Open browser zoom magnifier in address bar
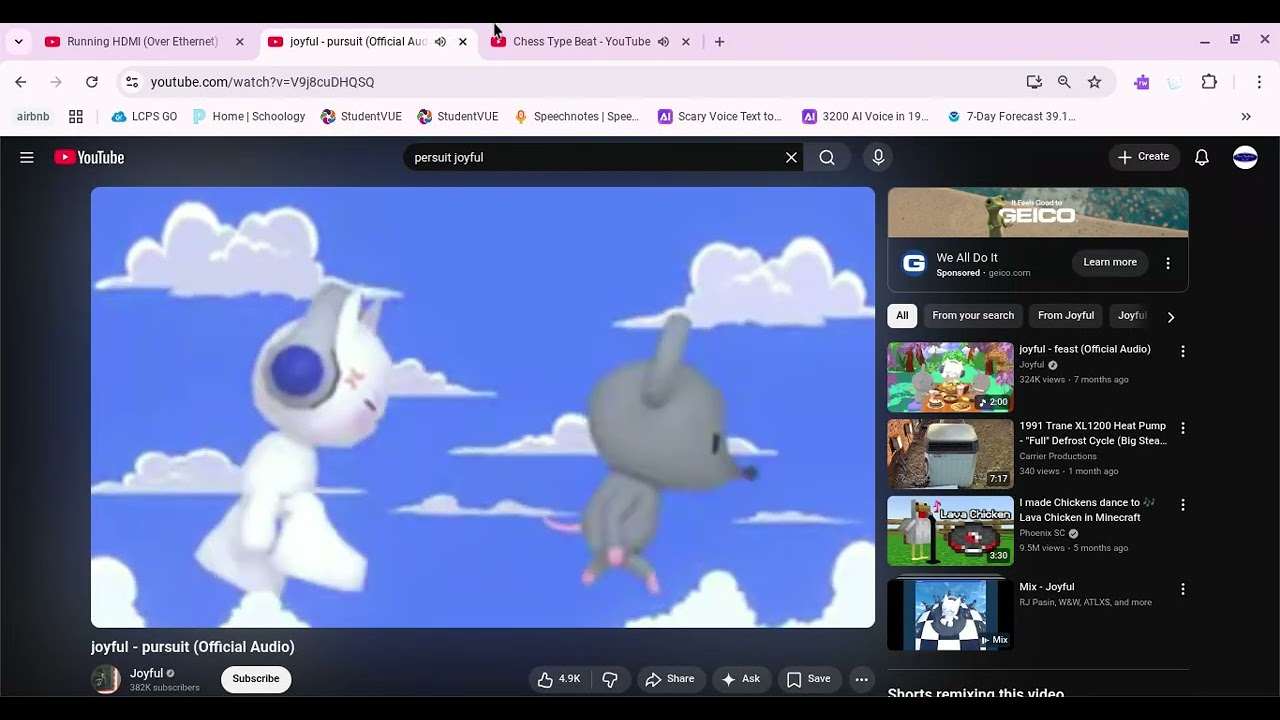1280x720 pixels. point(1064,82)
